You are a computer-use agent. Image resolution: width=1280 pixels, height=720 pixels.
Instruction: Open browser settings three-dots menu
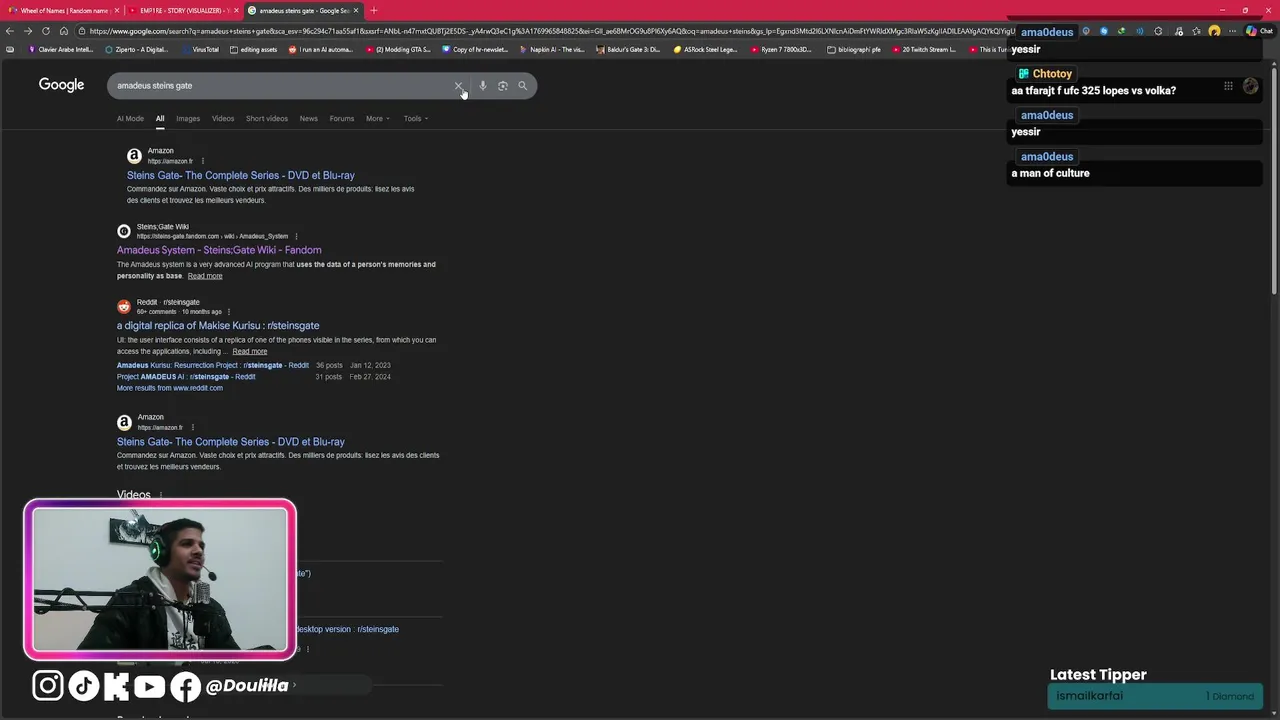point(1231,31)
